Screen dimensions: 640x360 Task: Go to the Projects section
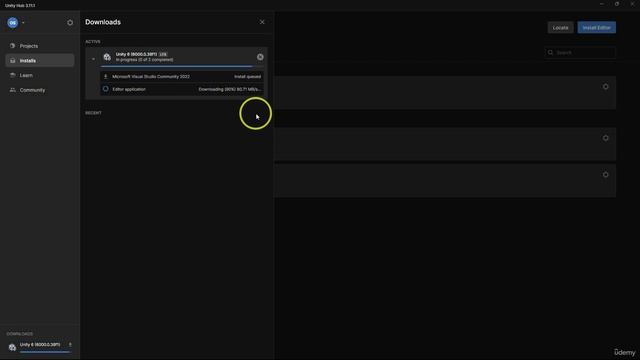pyautogui.click(x=40, y=46)
